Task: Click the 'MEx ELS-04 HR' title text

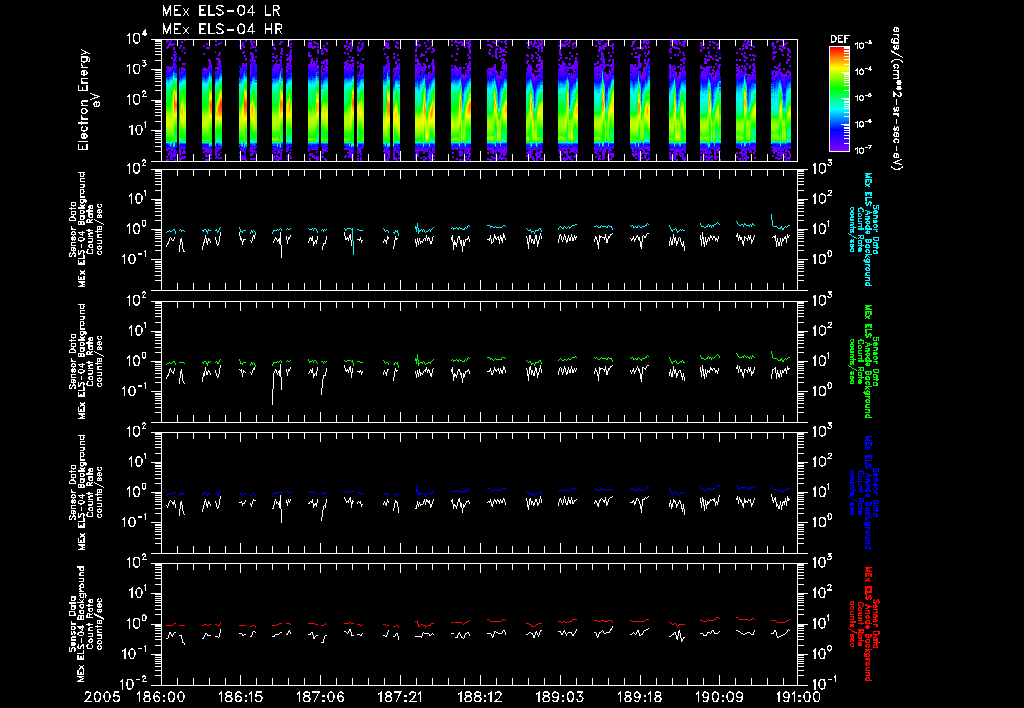Action: (222, 29)
